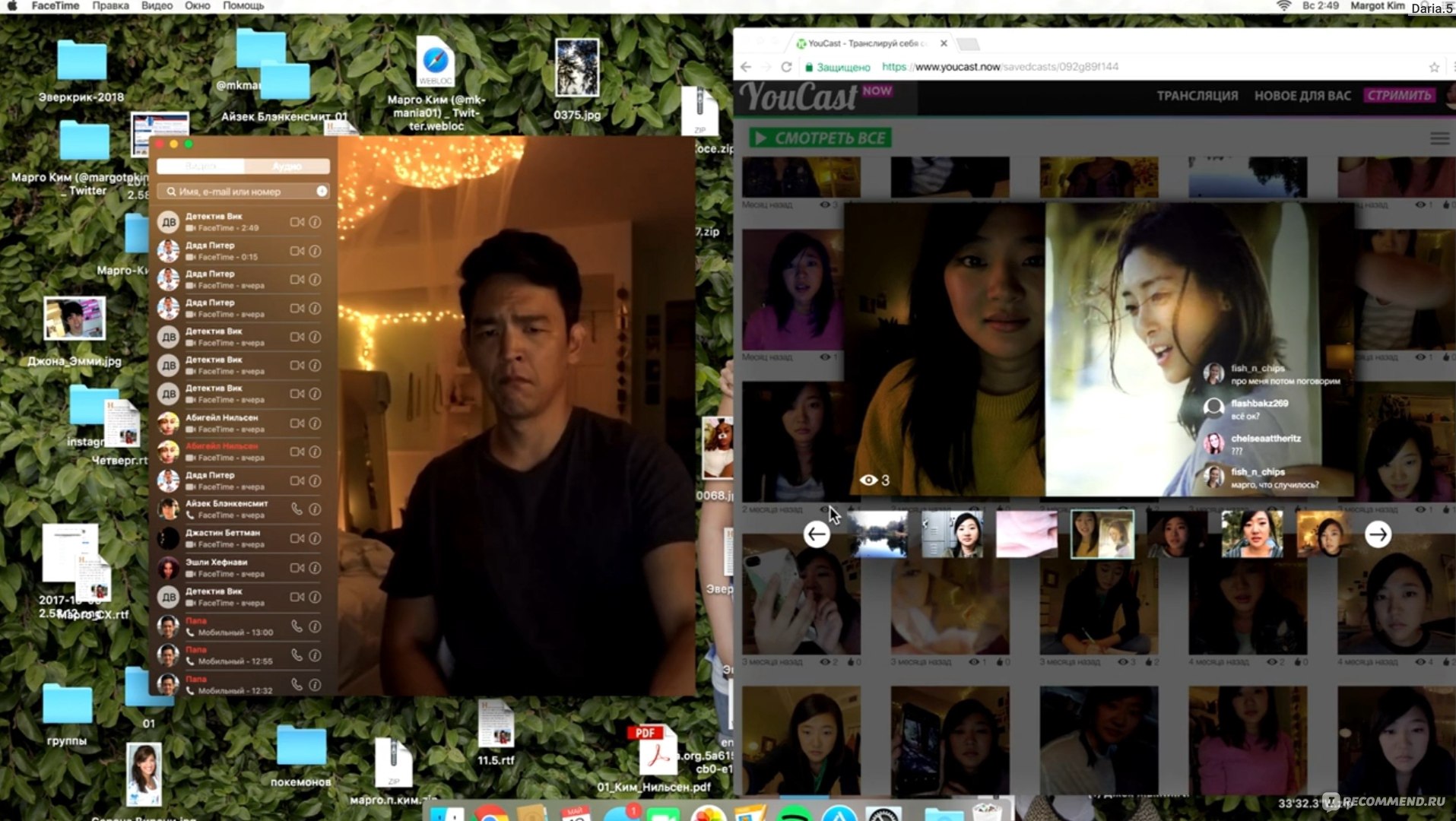Click the plus button in FaceTime search field

pyautogui.click(x=322, y=191)
